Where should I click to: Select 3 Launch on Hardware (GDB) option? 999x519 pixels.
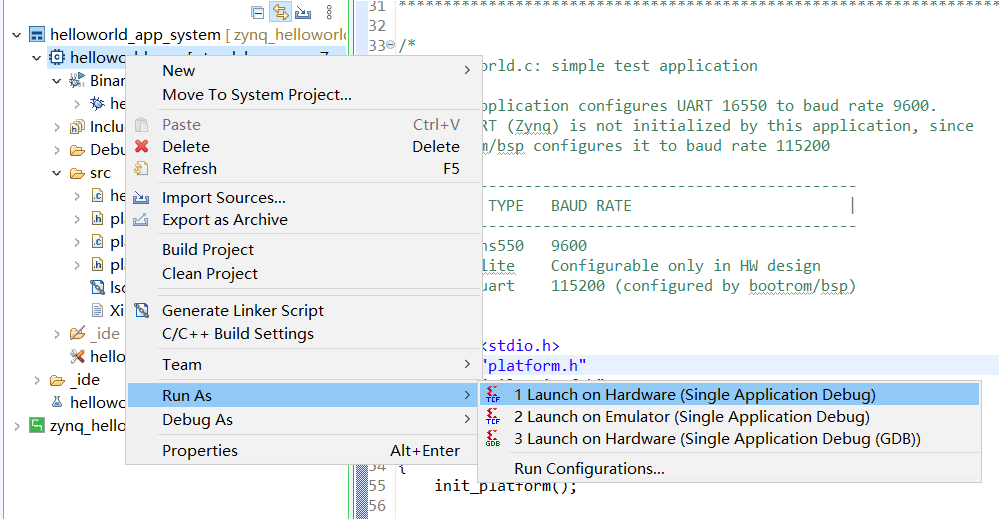[x=729, y=439]
